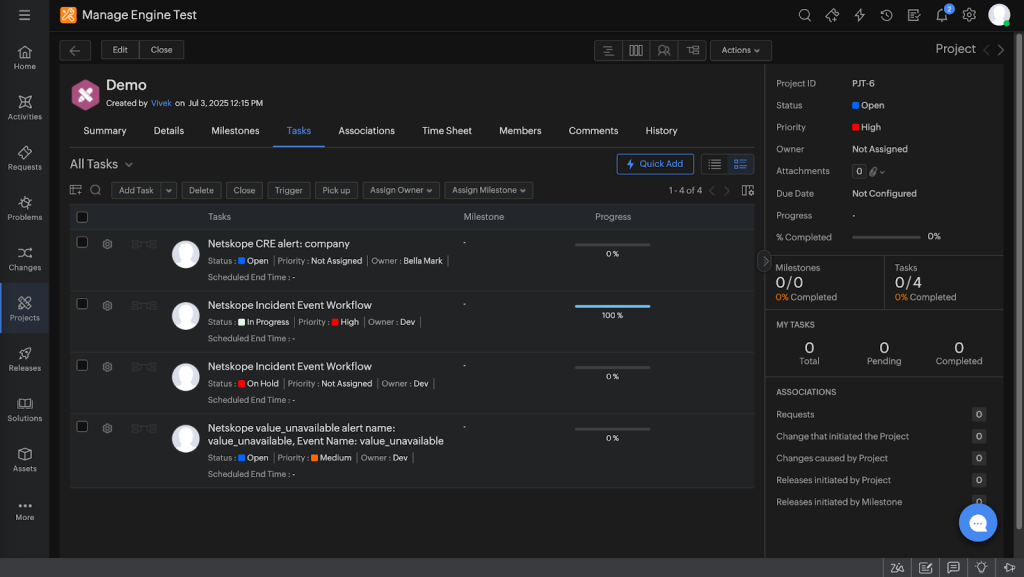
Task: Open Changes module in sidebar
Action: [x=25, y=258]
